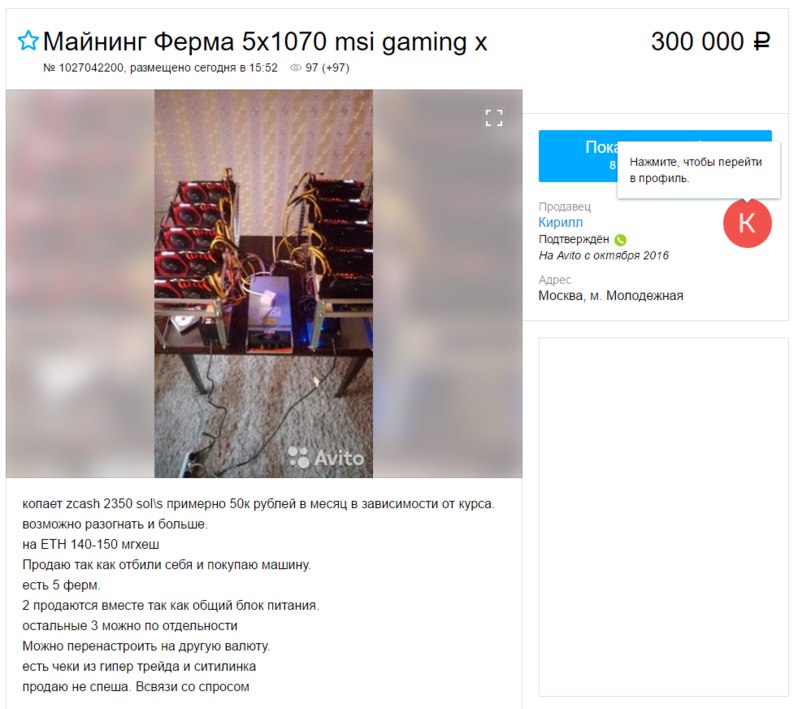Click the 300 000 price text

tap(697, 41)
